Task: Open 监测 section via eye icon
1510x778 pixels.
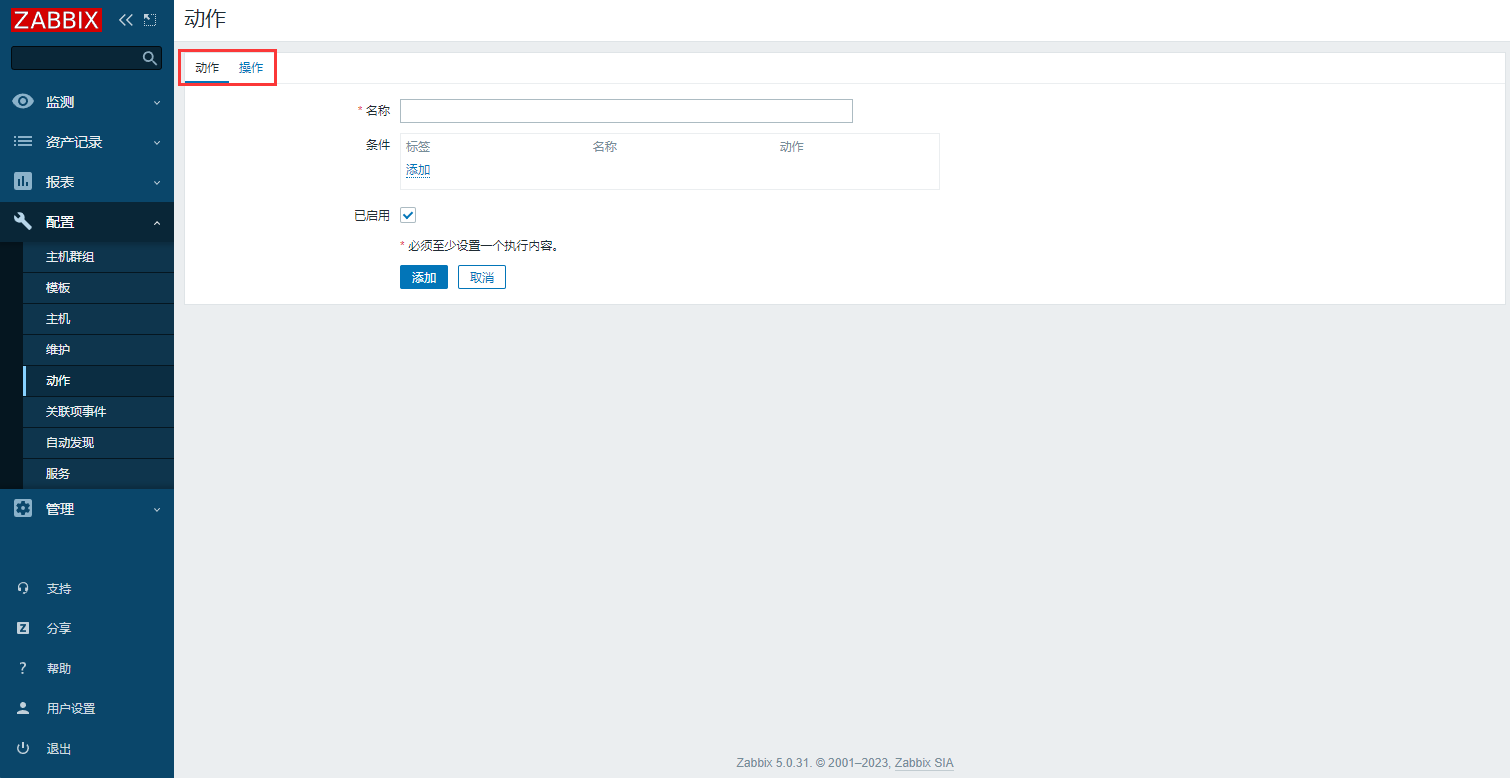Action: 23,102
